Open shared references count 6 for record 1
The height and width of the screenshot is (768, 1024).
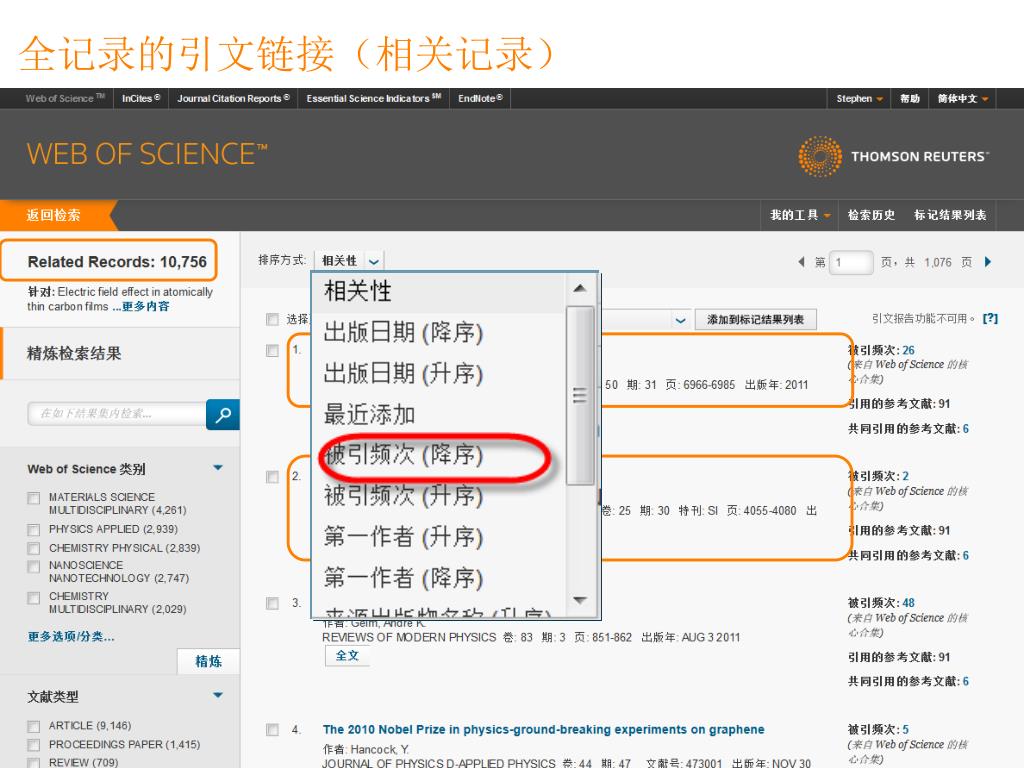tap(965, 428)
